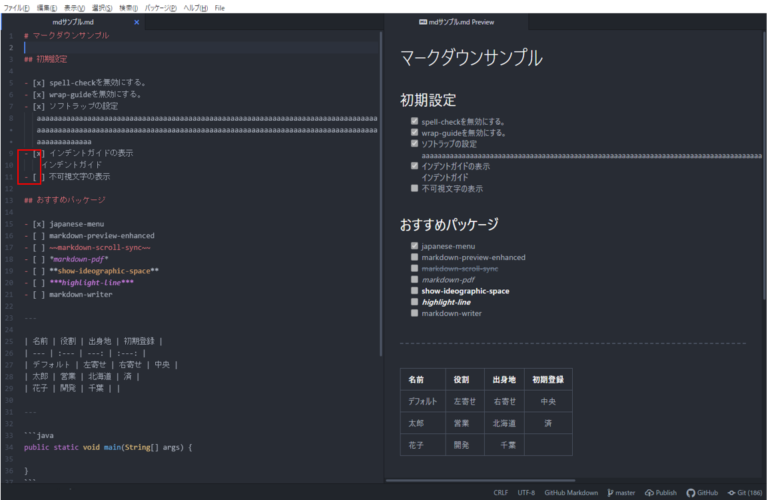This screenshot has height=500, width=768.
Task: Toggle wrap-guideを無効にする checkbox in preview
Action: pyautogui.click(x=414, y=132)
